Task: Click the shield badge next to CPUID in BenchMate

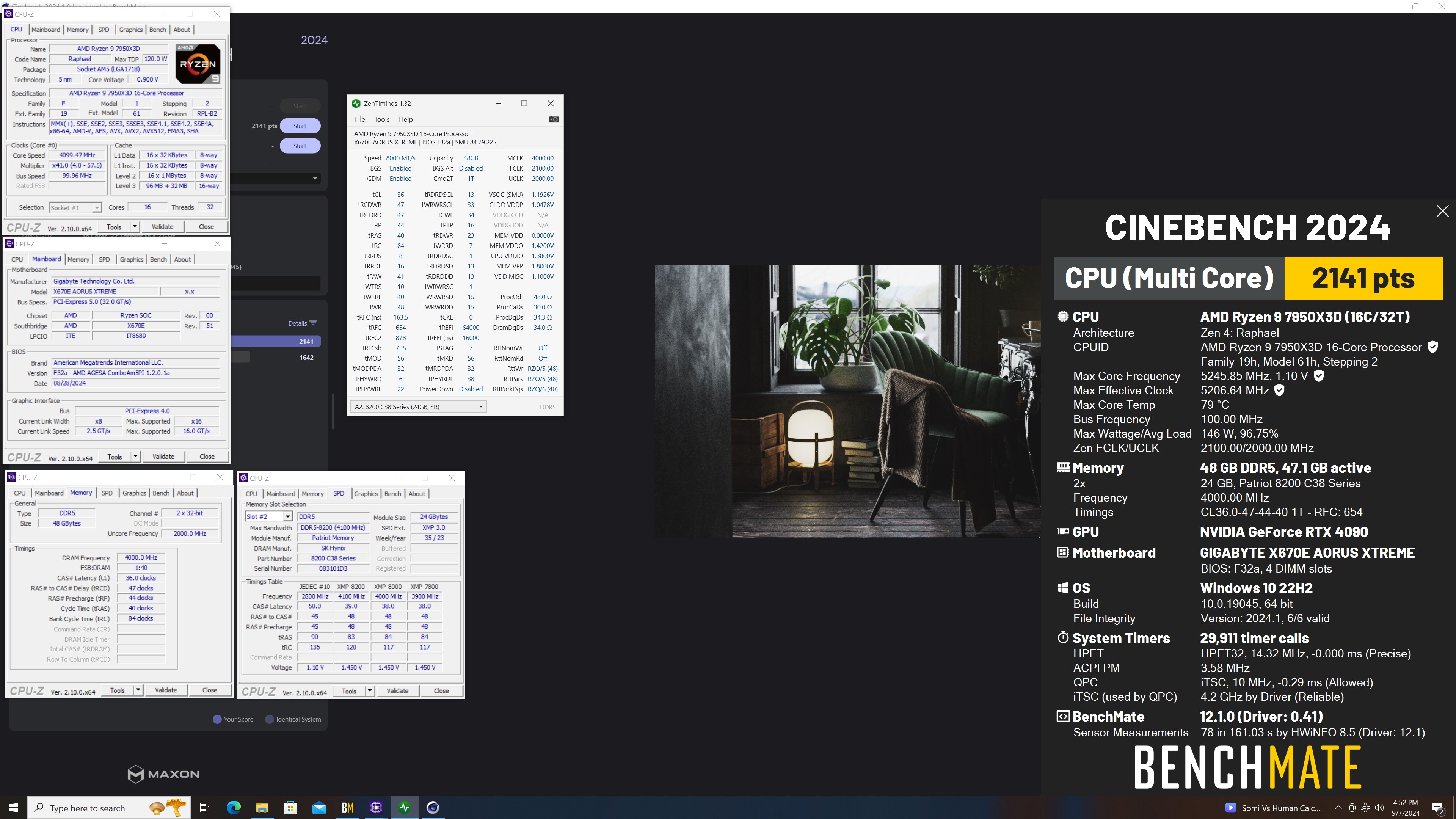Action: pyautogui.click(x=1432, y=347)
